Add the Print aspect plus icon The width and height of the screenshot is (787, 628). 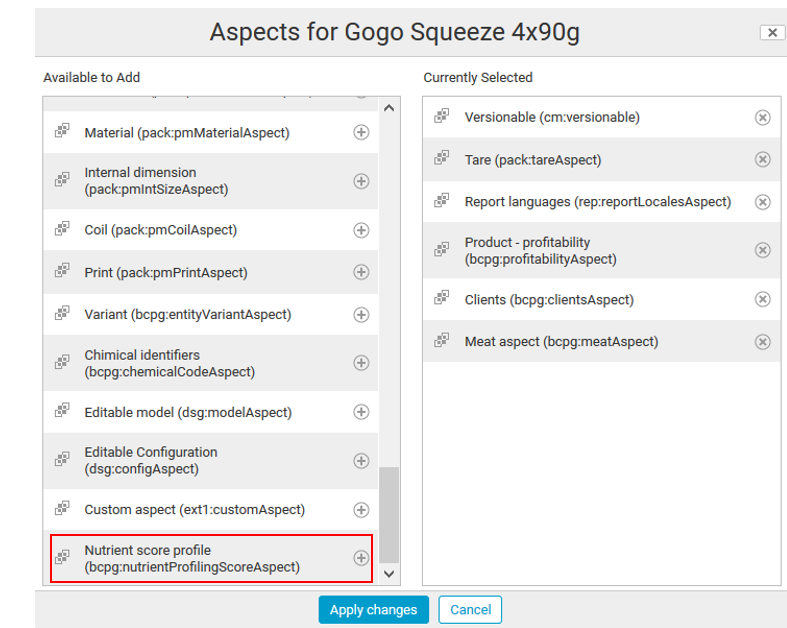point(361,272)
